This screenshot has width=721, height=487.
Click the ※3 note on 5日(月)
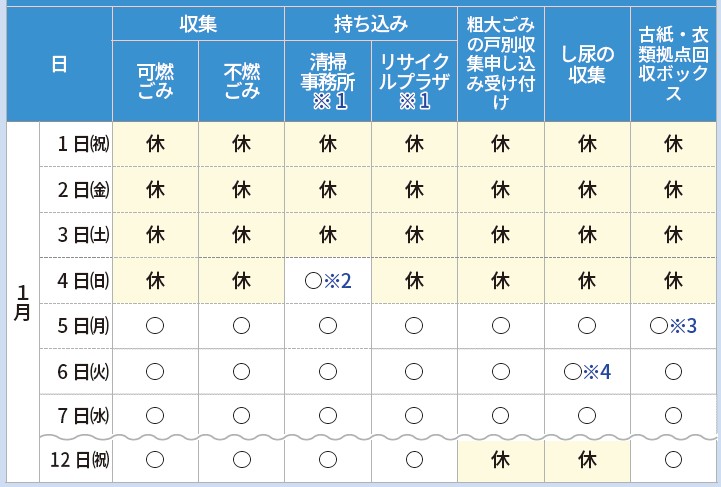pos(682,325)
